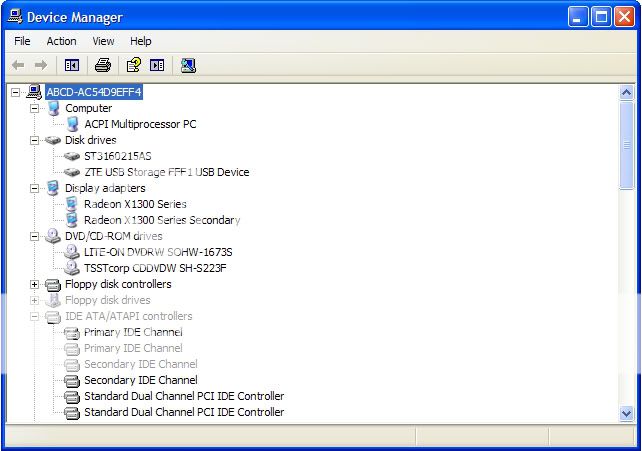
Task: Open the Help menu
Action: pyautogui.click(x=141, y=41)
